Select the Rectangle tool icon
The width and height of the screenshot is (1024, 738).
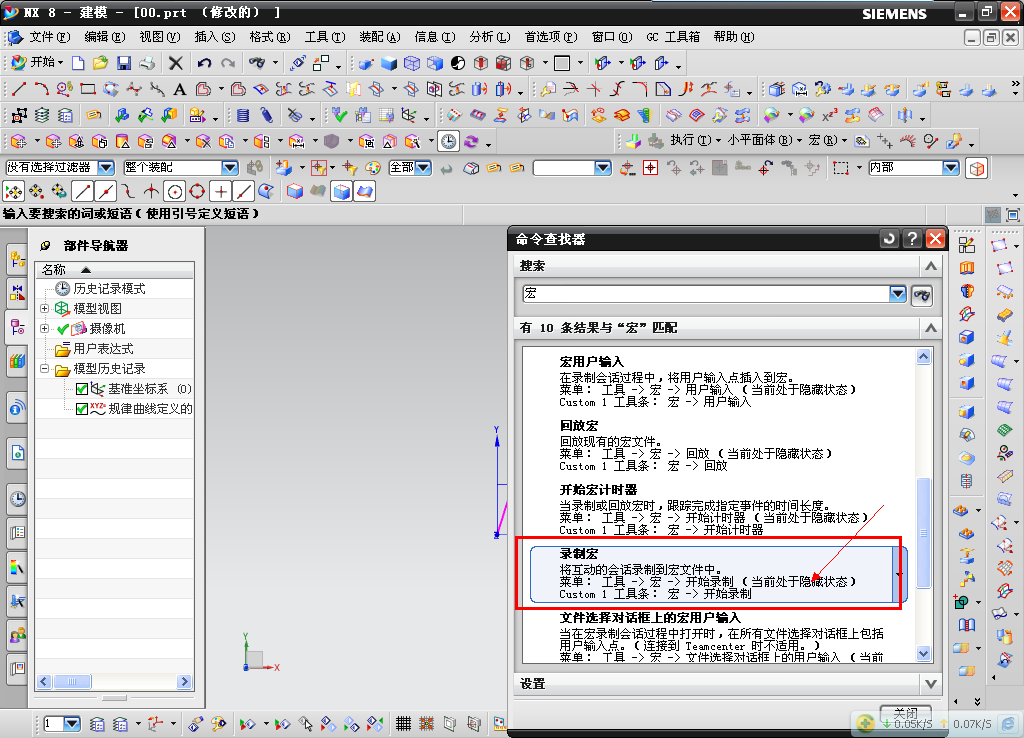(88, 89)
